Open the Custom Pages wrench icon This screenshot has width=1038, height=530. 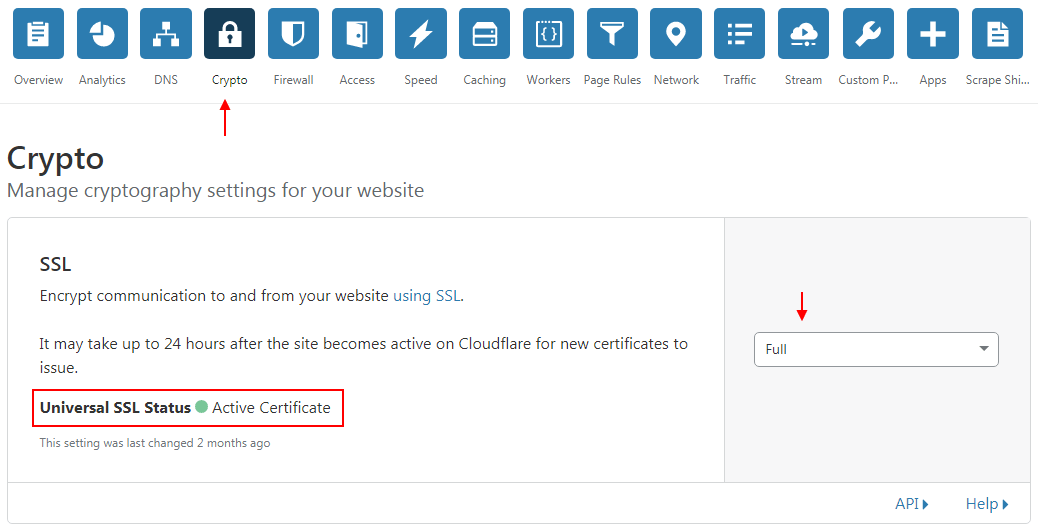pos(868,34)
